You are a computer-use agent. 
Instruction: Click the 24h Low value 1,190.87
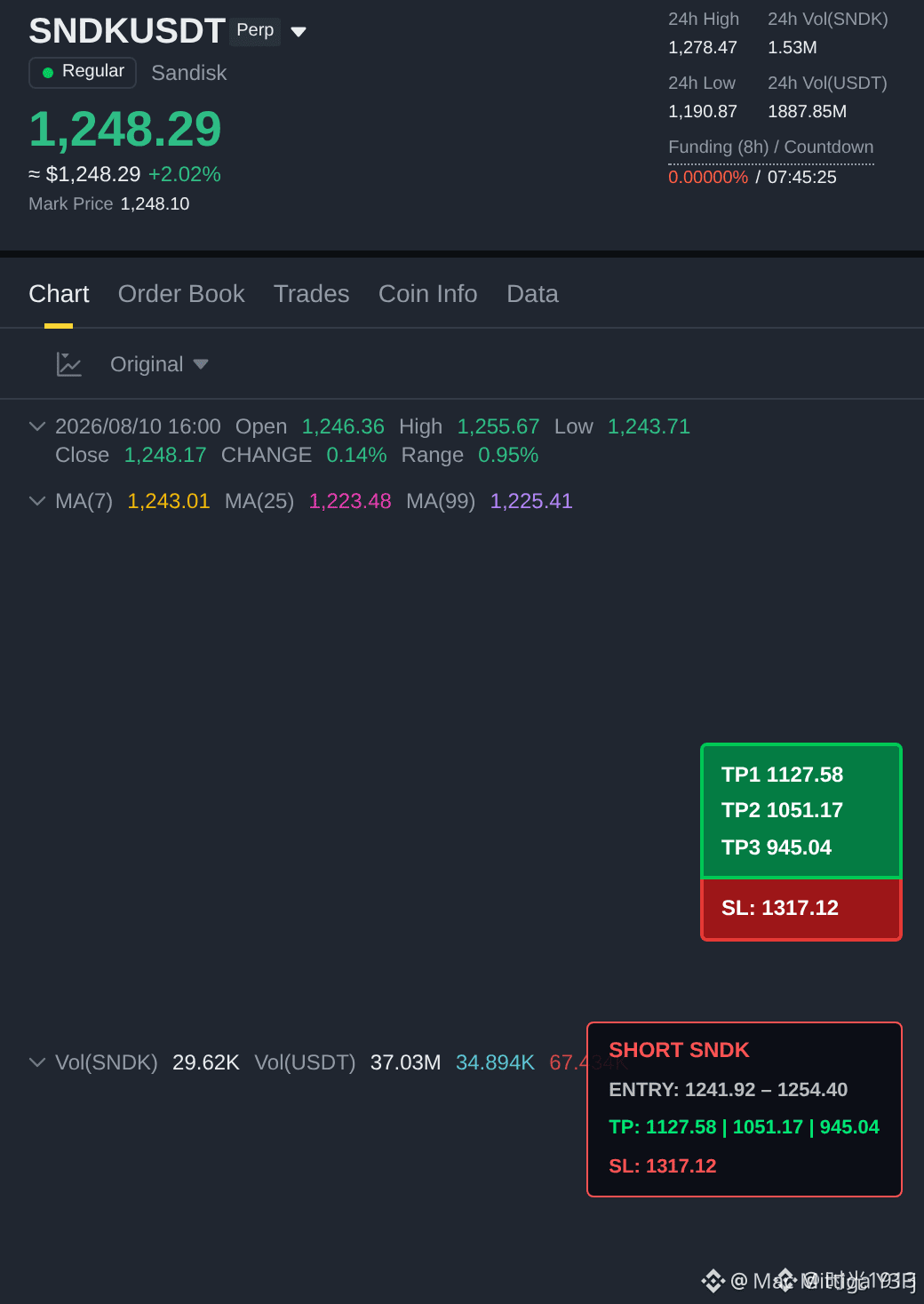[x=703, y=112]
